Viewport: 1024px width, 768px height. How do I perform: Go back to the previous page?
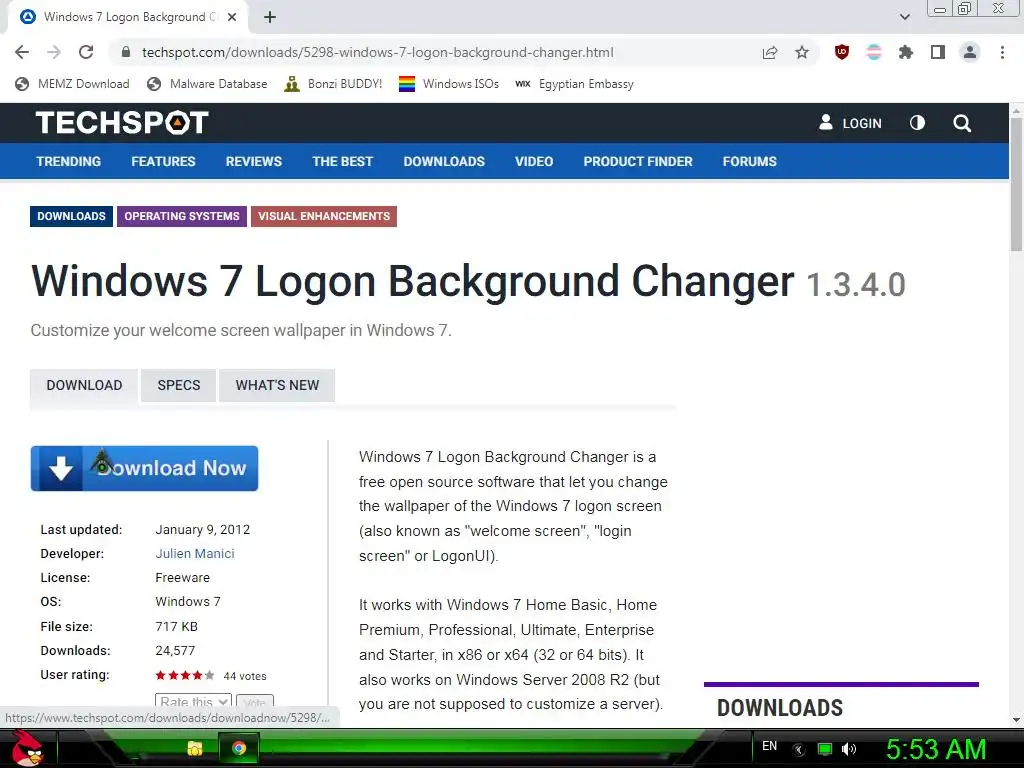(22, 52)
